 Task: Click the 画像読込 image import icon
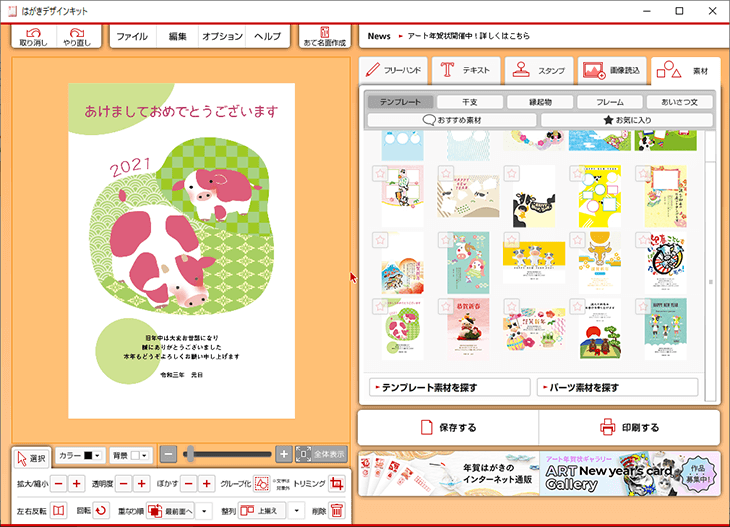[x=593, y=70]
